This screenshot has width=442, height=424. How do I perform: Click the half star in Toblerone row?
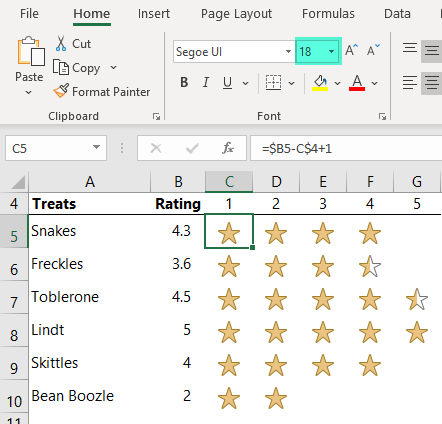(417, 299)
